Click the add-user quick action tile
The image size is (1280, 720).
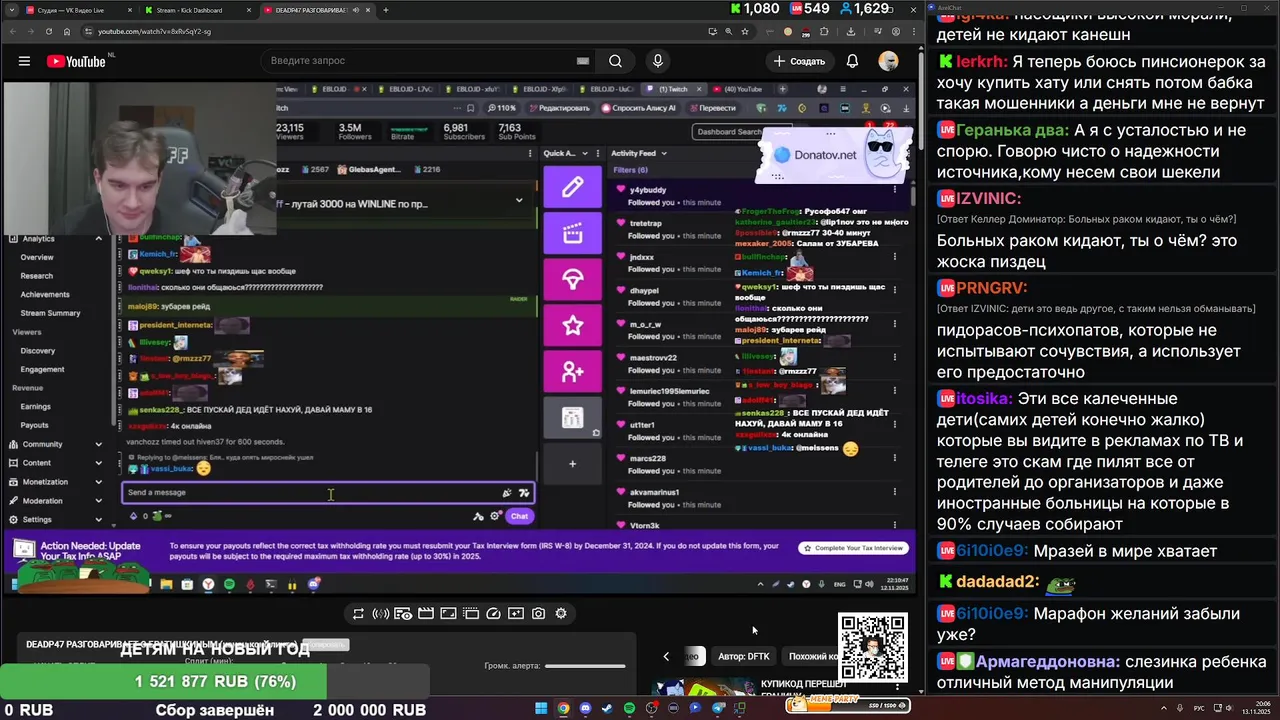pyautogui.click(x=572, y=372)
